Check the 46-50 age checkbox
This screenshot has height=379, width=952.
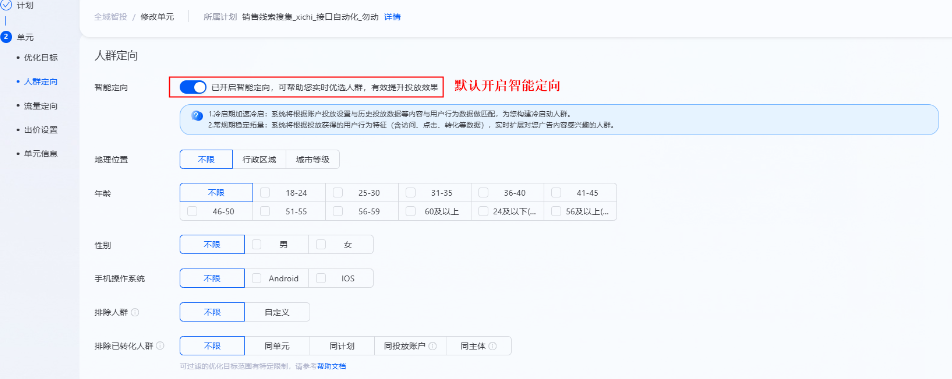tap(192, 211)
